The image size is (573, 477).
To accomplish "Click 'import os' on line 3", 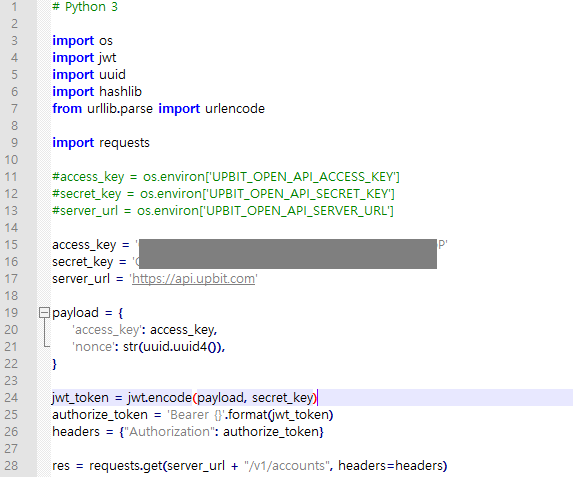I will click(82, 41).
